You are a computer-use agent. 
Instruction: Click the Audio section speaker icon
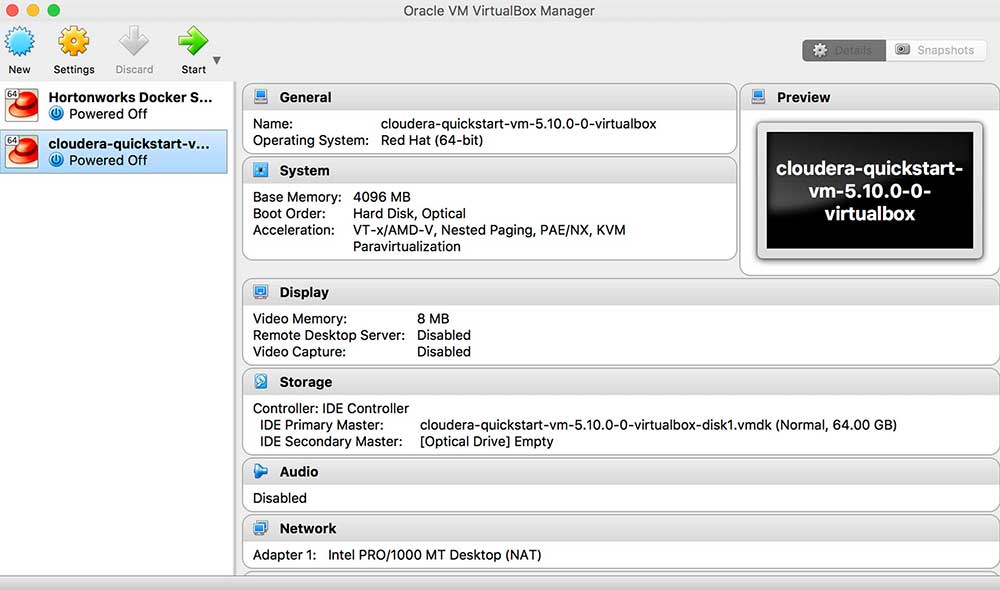[261, 471]
